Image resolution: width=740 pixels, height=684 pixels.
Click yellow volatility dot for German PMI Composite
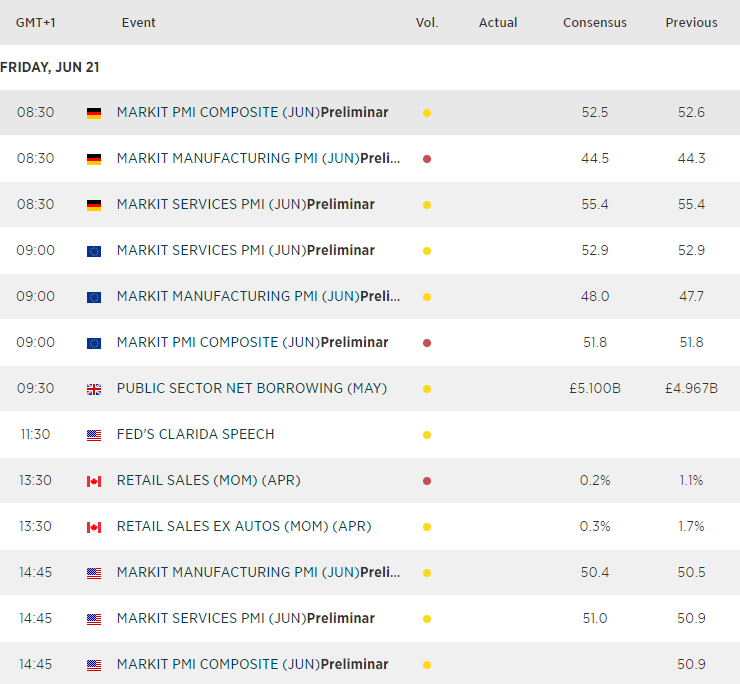(x=427, y=113)
